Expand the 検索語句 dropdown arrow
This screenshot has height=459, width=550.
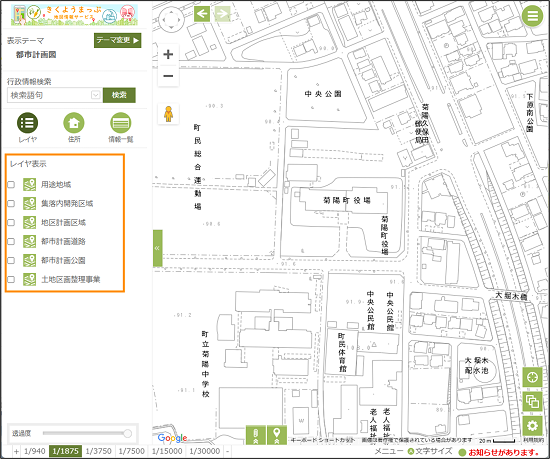(95, 95)
